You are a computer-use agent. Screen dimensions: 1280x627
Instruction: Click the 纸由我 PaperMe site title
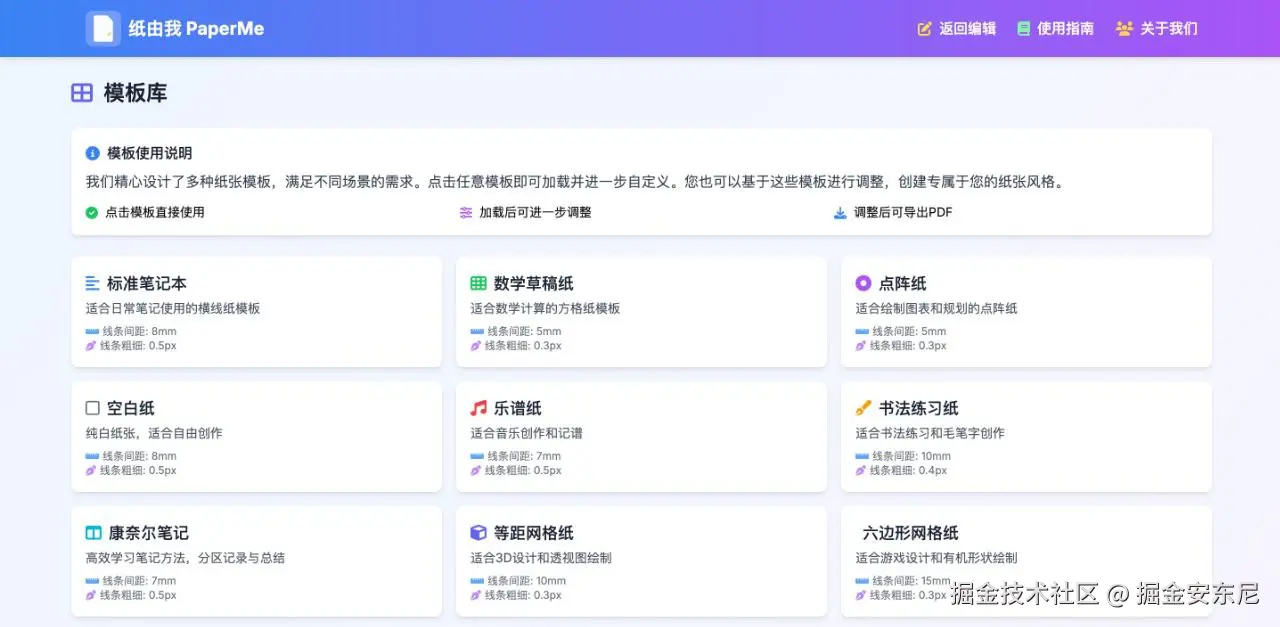tap(196, 28)
